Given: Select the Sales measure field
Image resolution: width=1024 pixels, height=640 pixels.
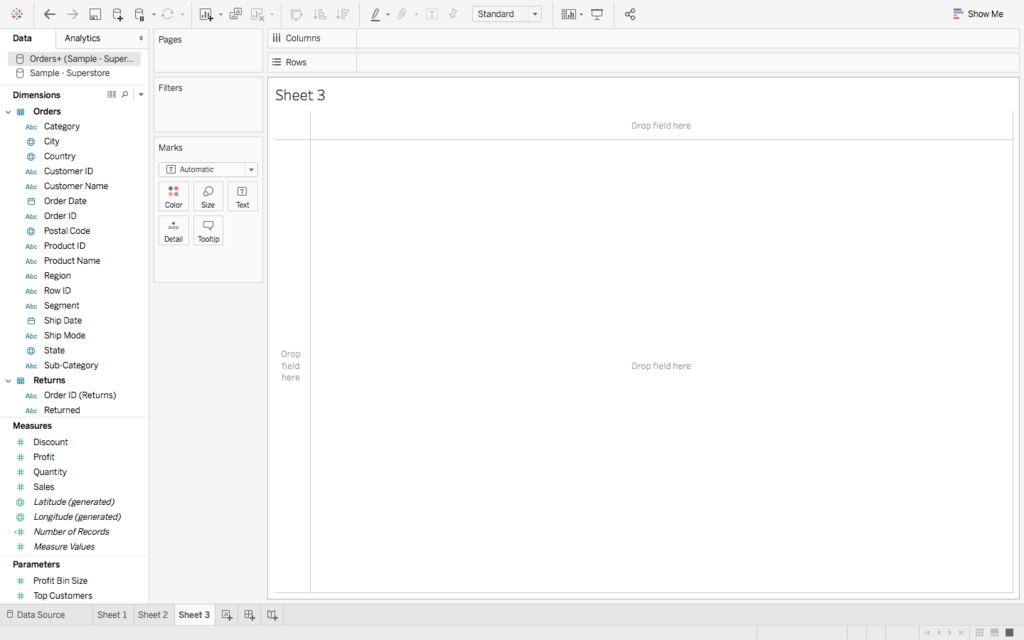Looking at the screenshot, I should pyautogui.click(x=44, y=487).
